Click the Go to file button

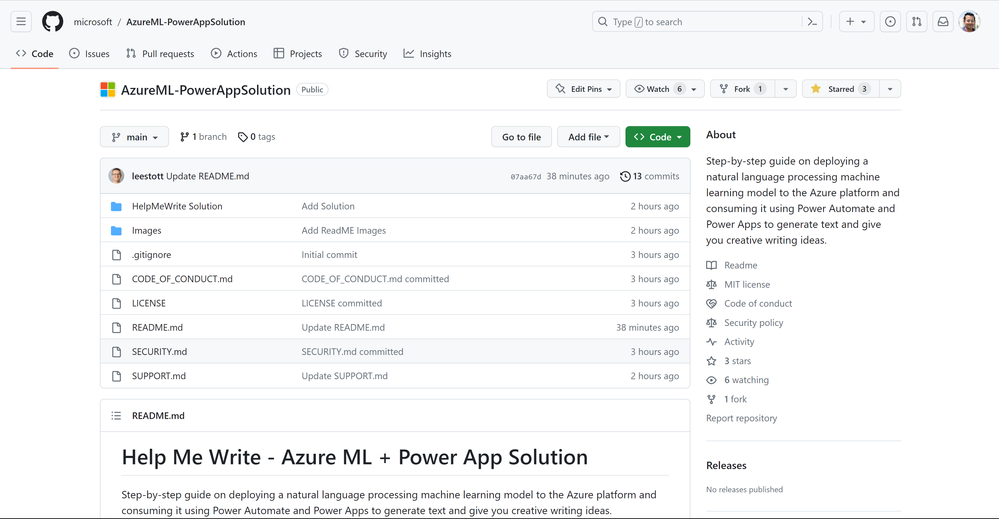point(521,137)
